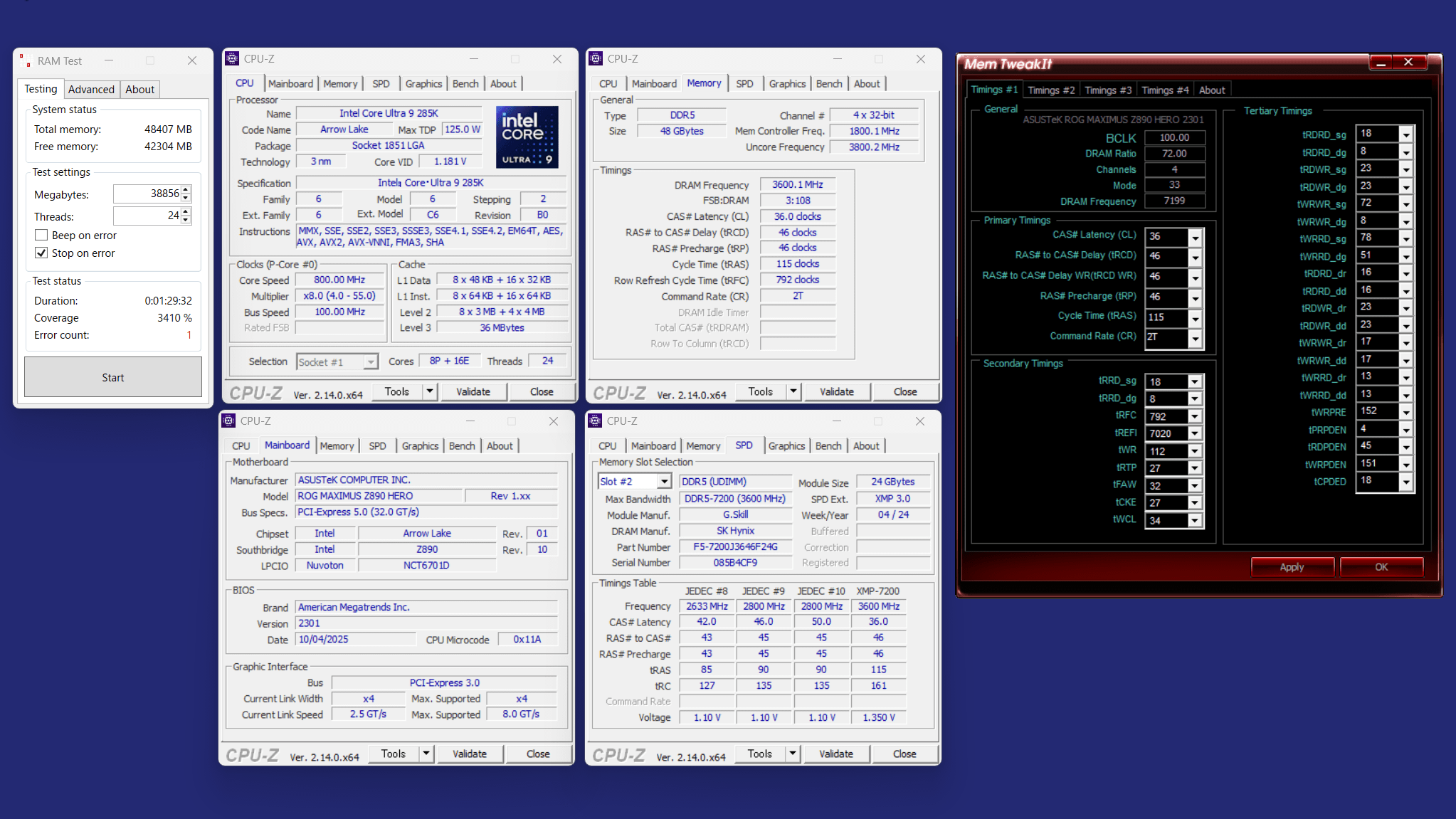The width and height of the screenshot is (1456, 819).
Task: Open the tREFI value dropdown
Action: point(1195,433)
